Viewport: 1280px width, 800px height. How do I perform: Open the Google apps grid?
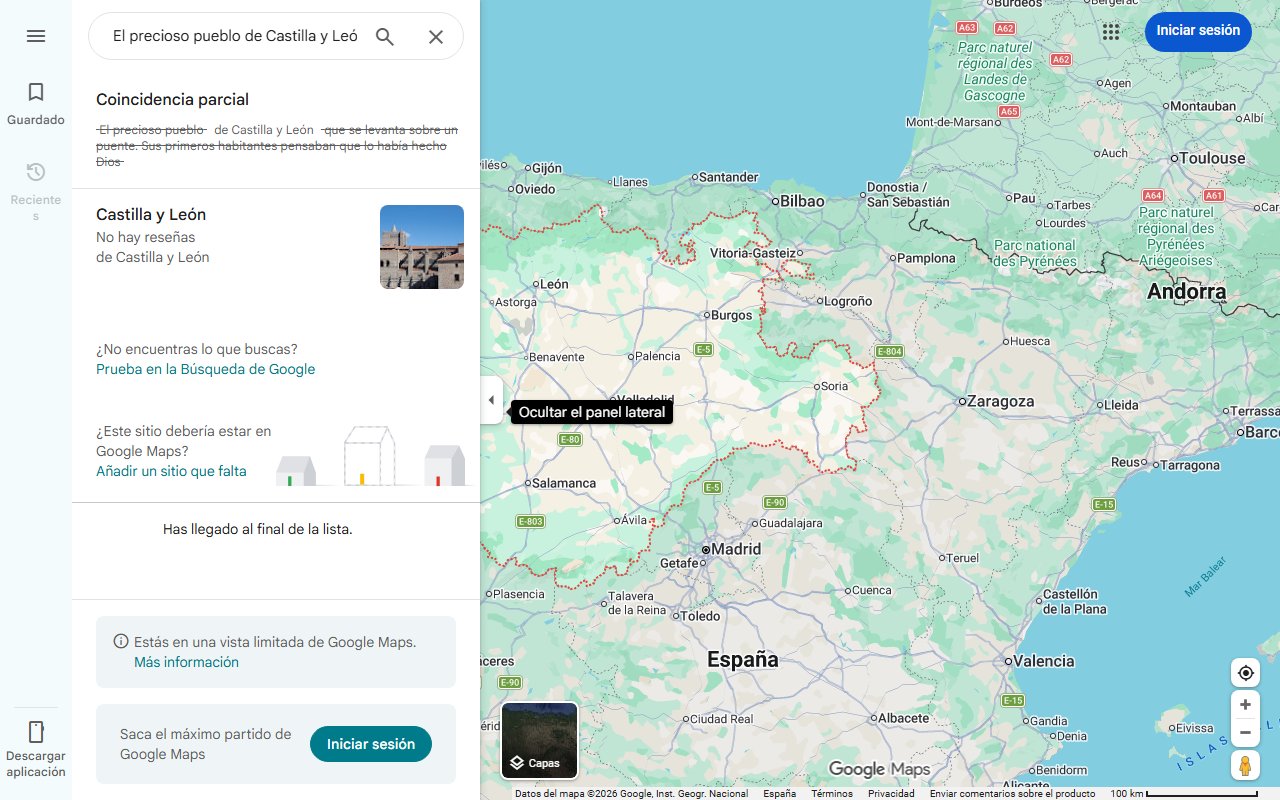coord(1111,31)
